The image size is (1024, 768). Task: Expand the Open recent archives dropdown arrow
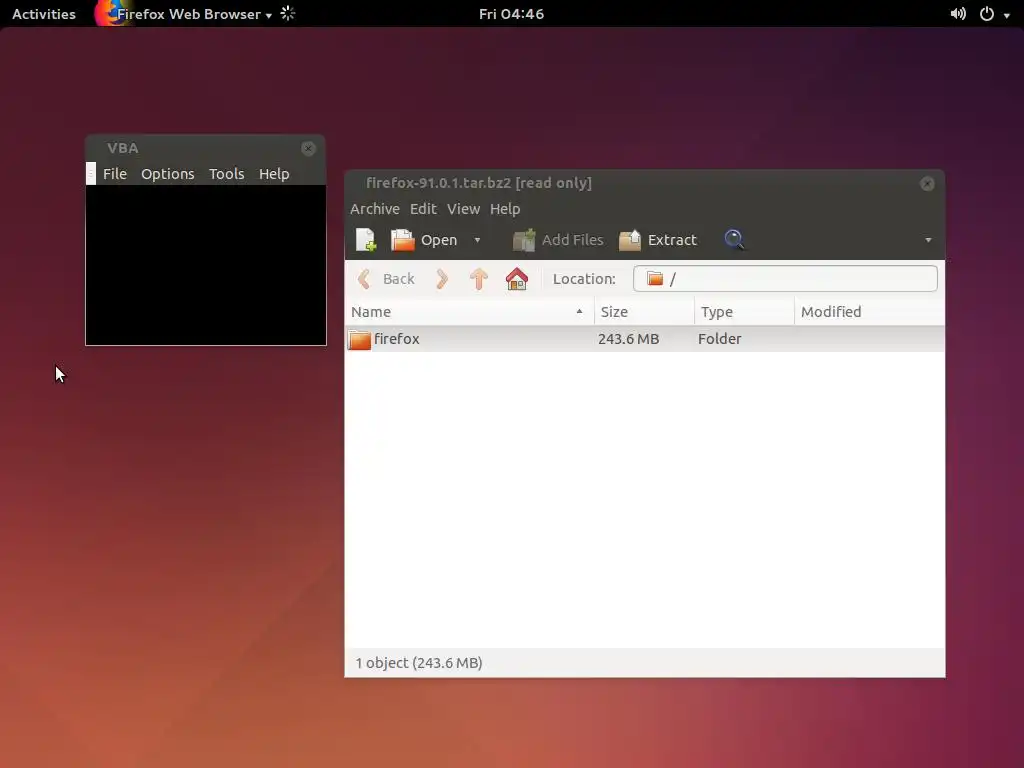pyautogui.click(x=477, y=240)
